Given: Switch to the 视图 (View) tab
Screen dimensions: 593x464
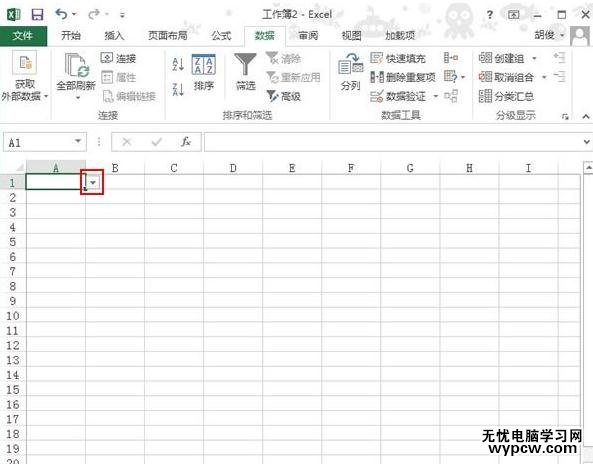Looking at the screenshot, I should [x=351, y=36].
